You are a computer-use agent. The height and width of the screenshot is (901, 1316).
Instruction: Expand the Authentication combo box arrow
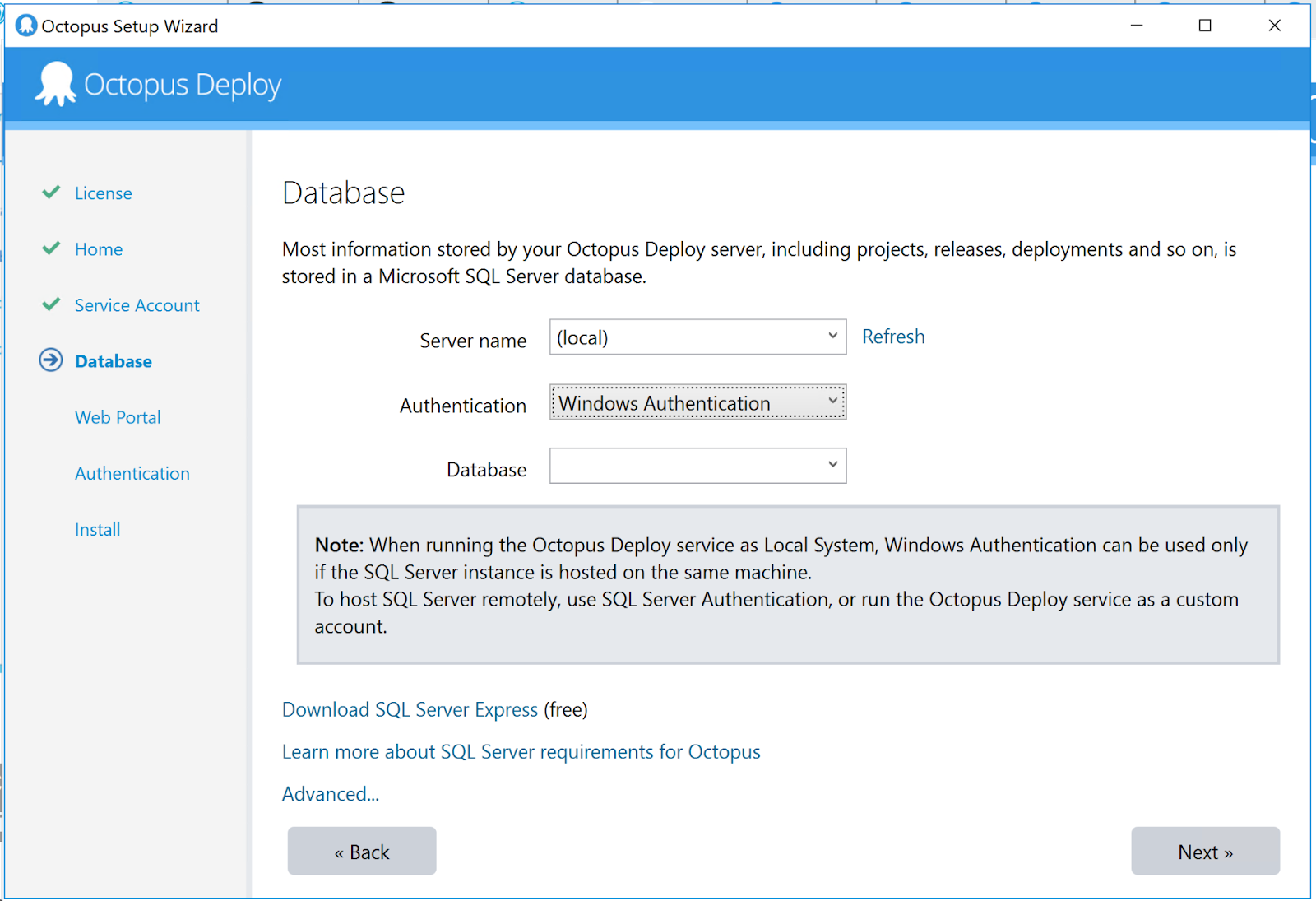[x=833, y=401]
